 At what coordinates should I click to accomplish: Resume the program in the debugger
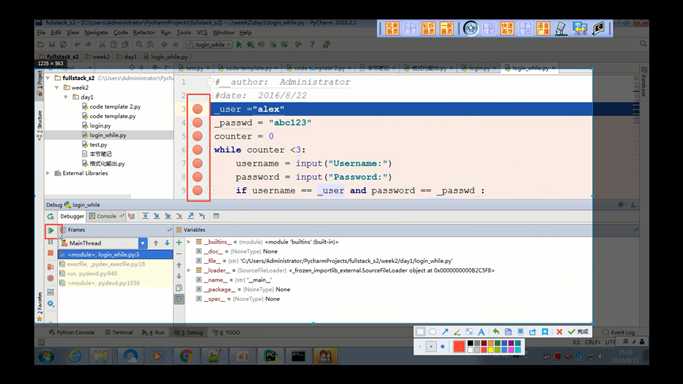(x=51, y=230)
